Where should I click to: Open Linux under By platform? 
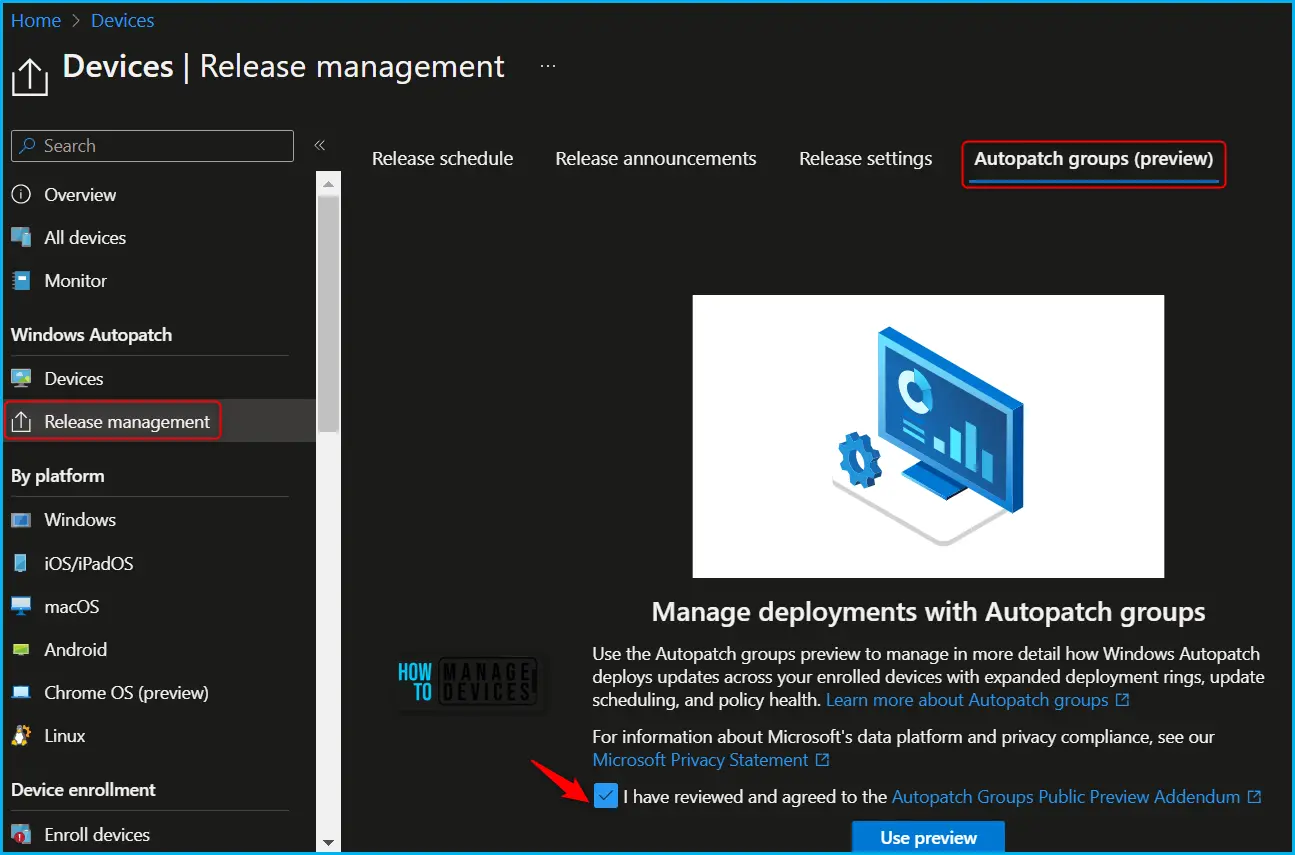[x=65, y=736]
